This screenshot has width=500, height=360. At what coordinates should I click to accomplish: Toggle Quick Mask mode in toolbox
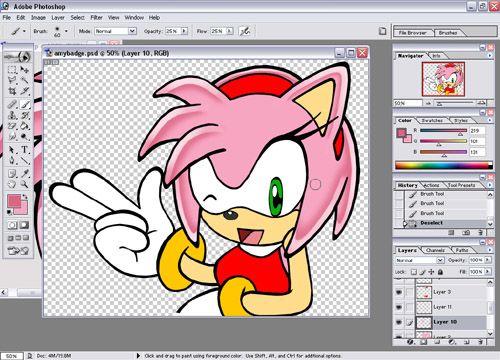24,225
